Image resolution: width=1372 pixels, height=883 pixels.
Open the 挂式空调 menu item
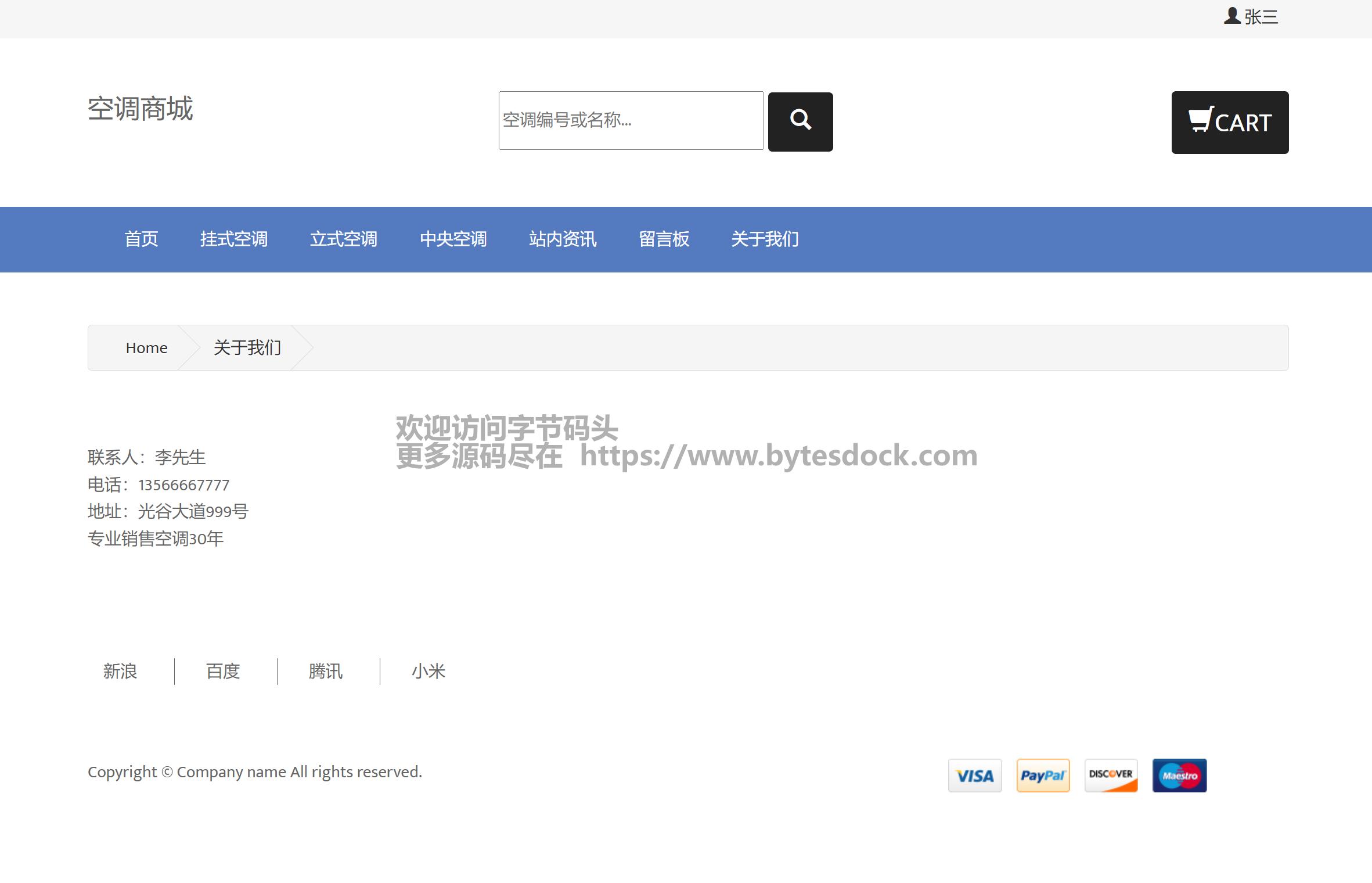tap(233, 239)
